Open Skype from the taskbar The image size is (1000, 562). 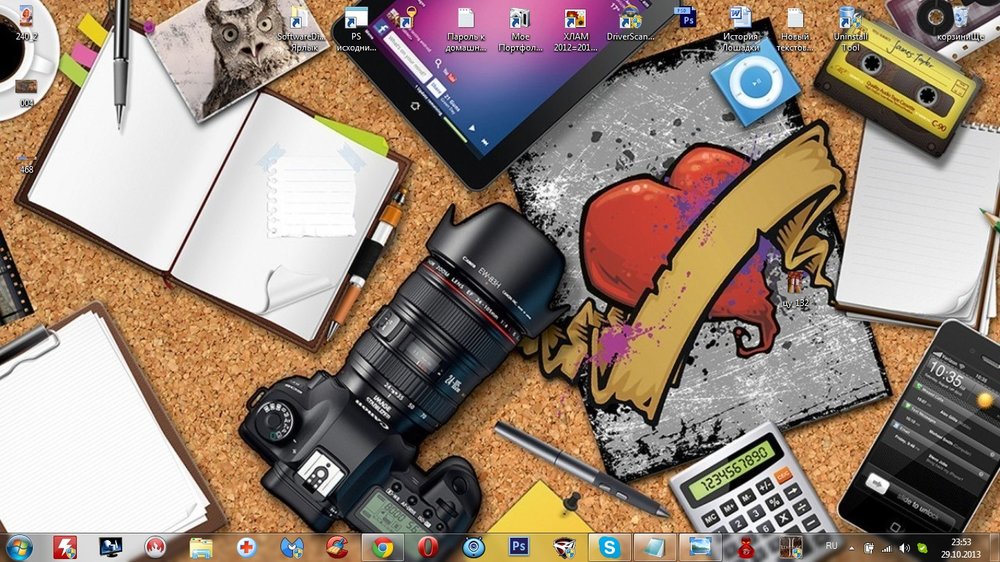(609, 547)
